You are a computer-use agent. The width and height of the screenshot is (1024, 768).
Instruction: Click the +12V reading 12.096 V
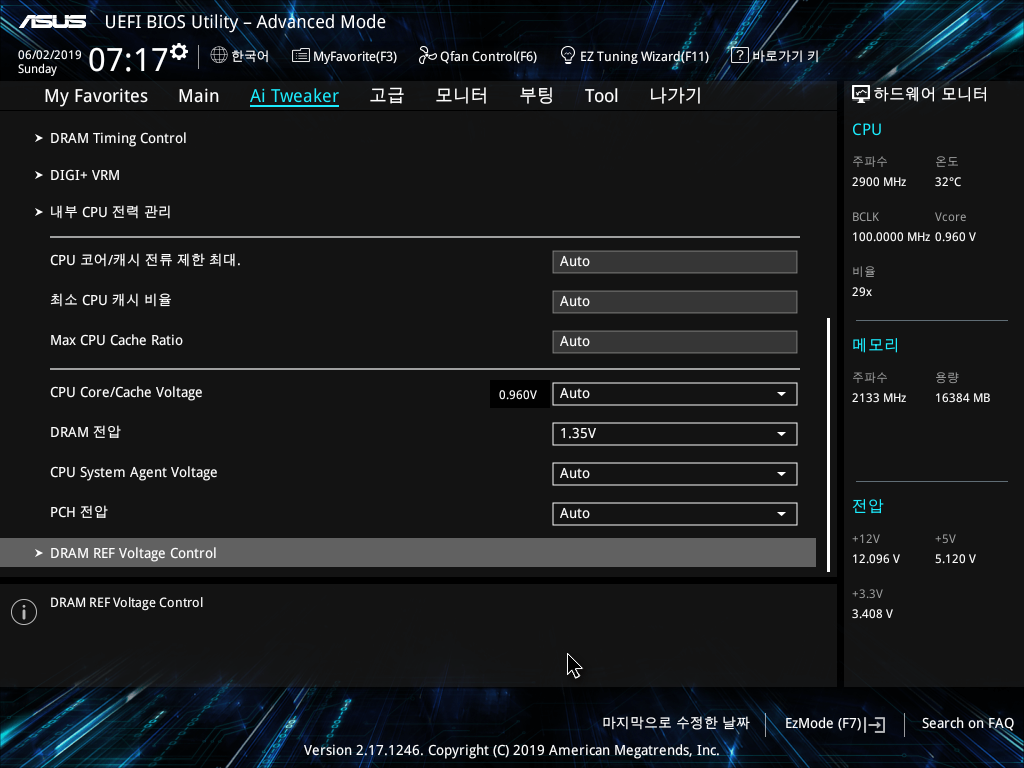click(876, 559)
